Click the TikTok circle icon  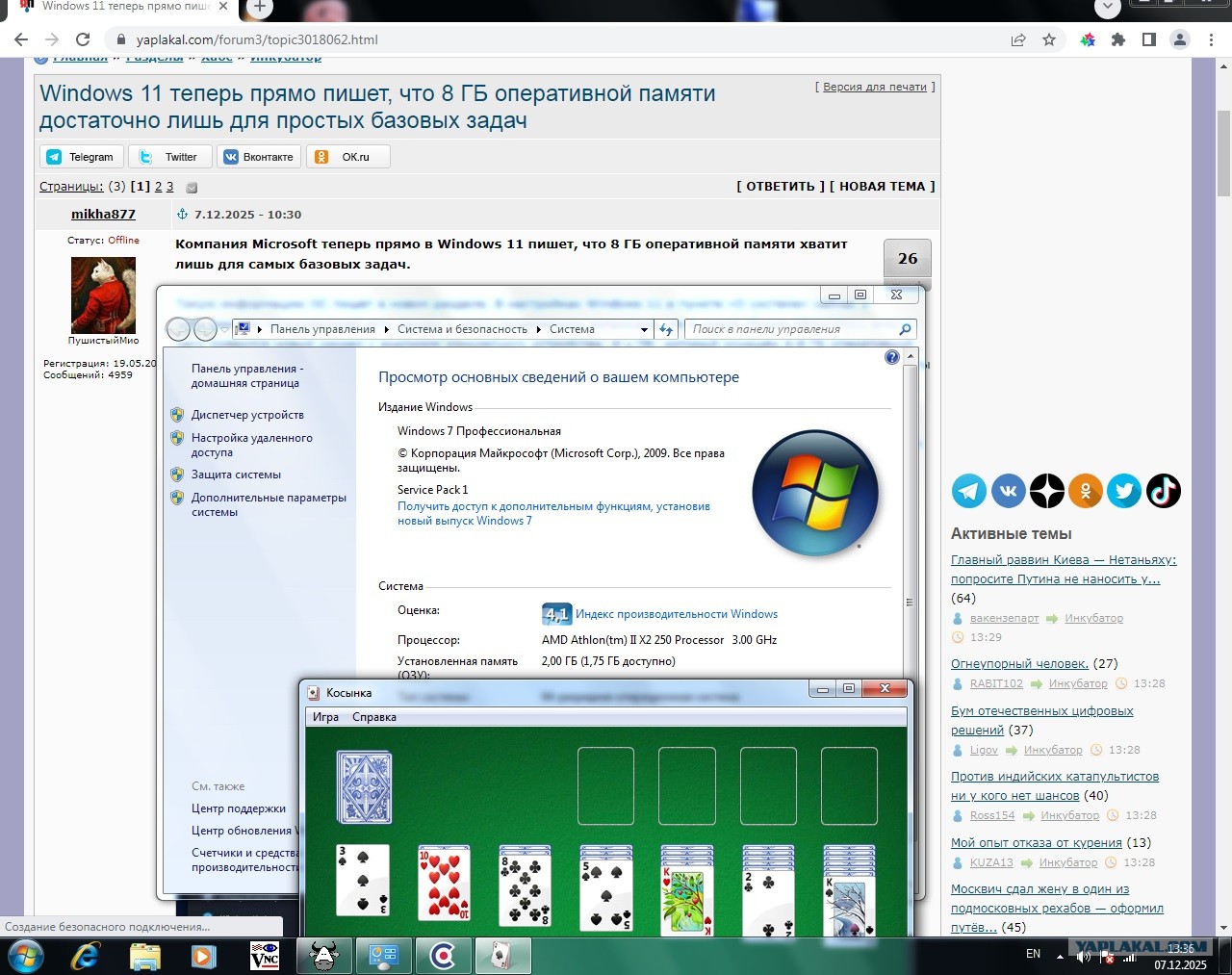pyautogui.click(x=1163, y=491)
